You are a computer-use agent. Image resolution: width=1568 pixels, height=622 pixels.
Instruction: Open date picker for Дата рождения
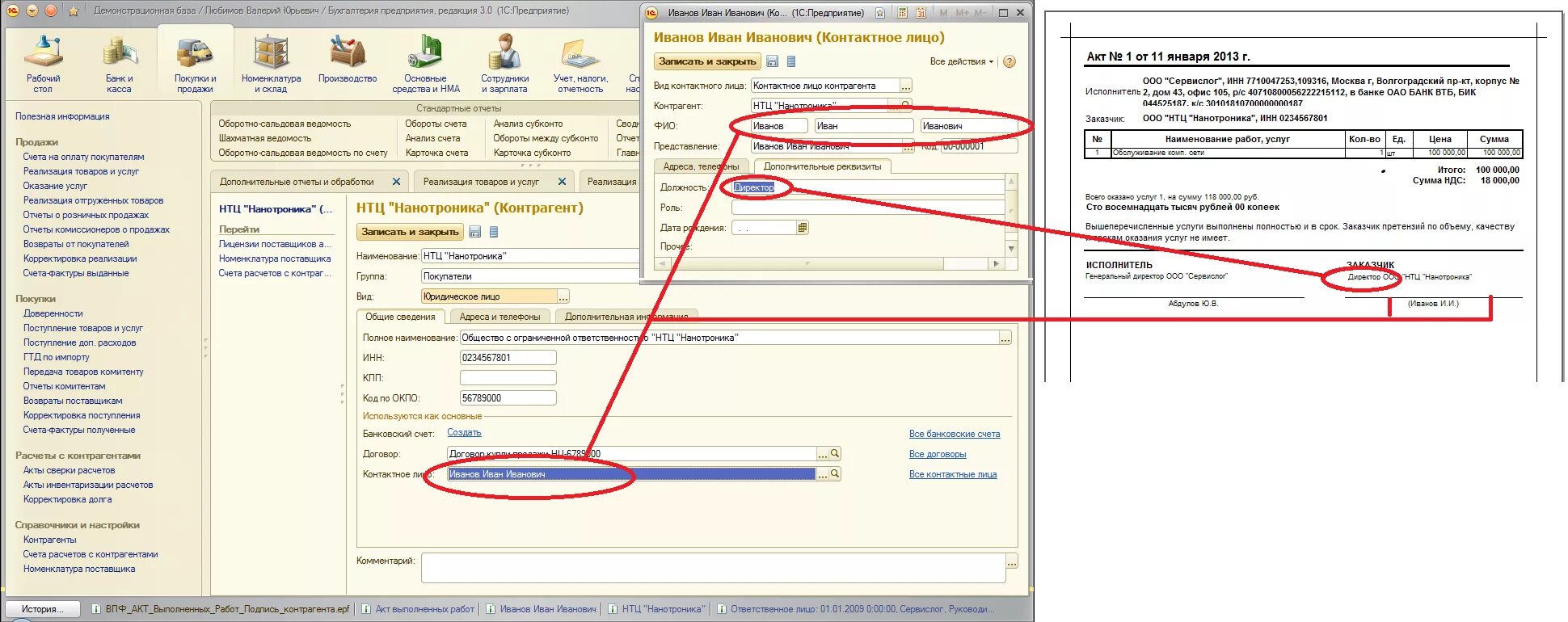[x=802, y=228]
